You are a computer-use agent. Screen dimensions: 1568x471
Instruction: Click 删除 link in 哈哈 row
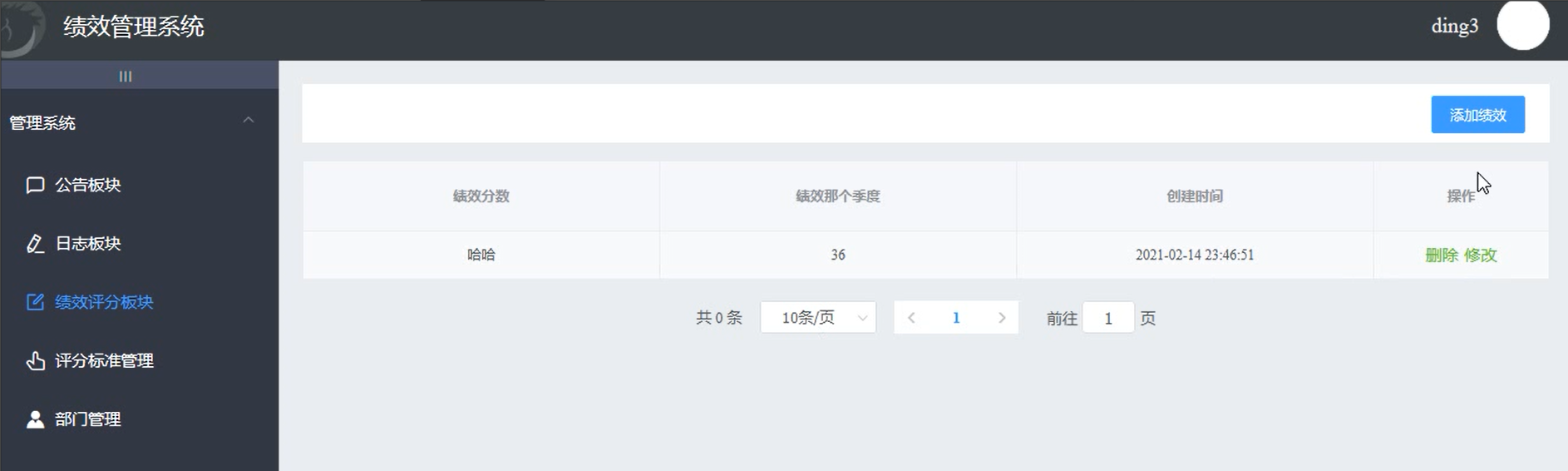tap(1442, 255)
